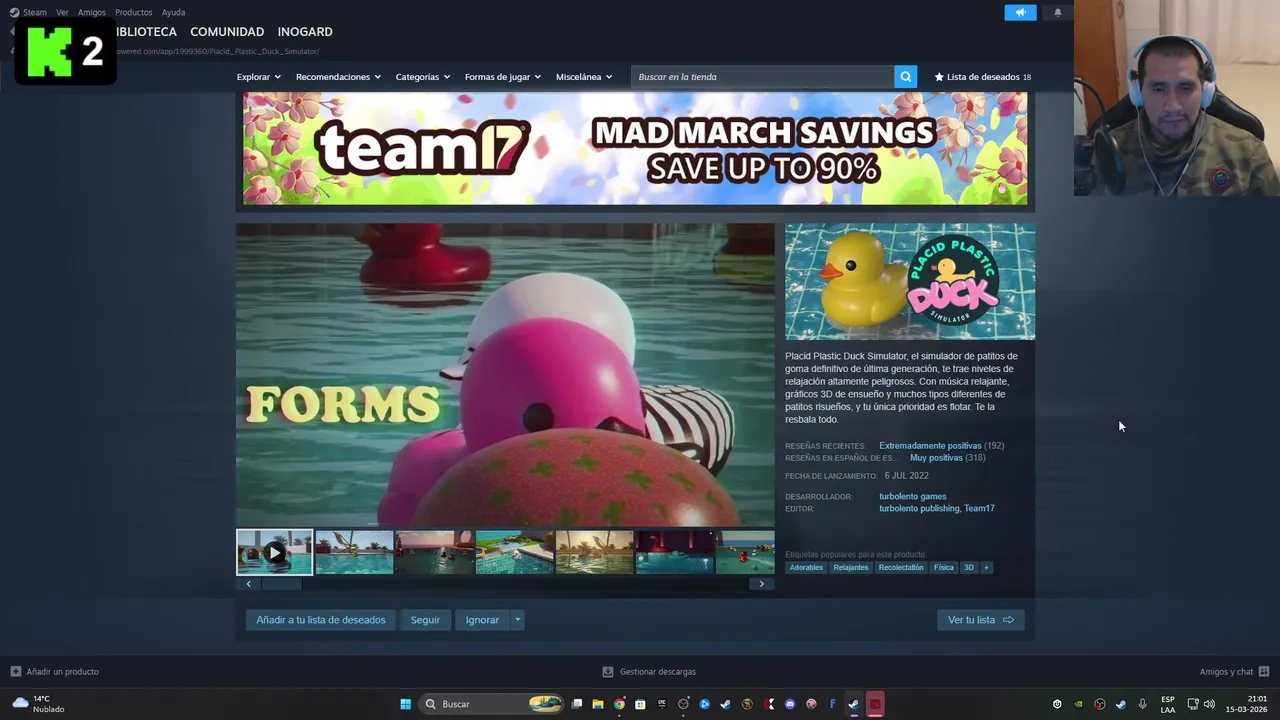The width and height of the screenshot is (1280, 720).
Task: Click Añadir a tu lista de deseados
Action: pos(320,620)
